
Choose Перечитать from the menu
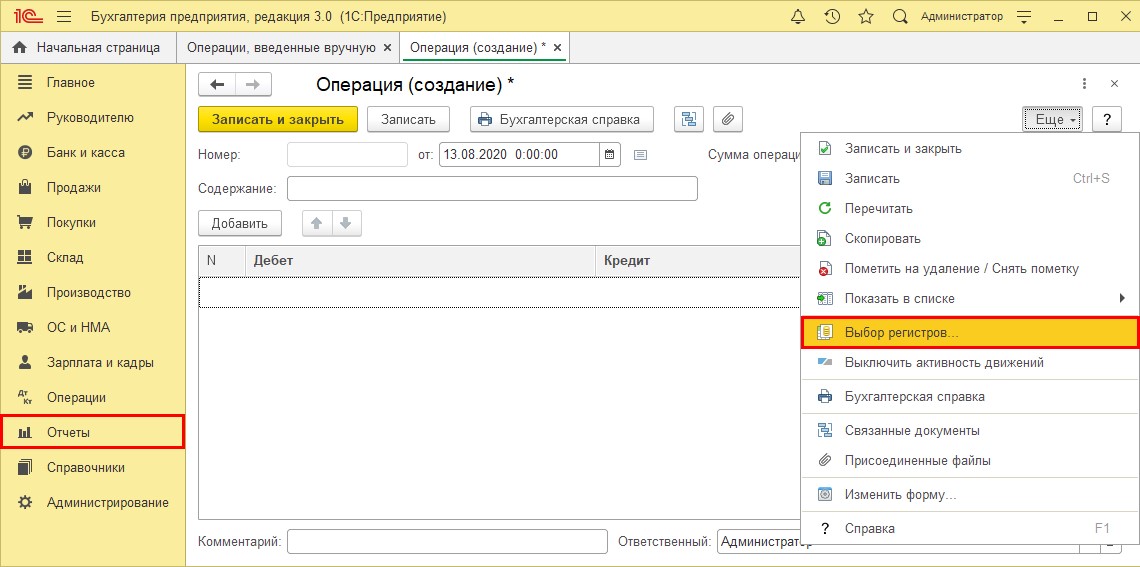(x=969, y=209)
